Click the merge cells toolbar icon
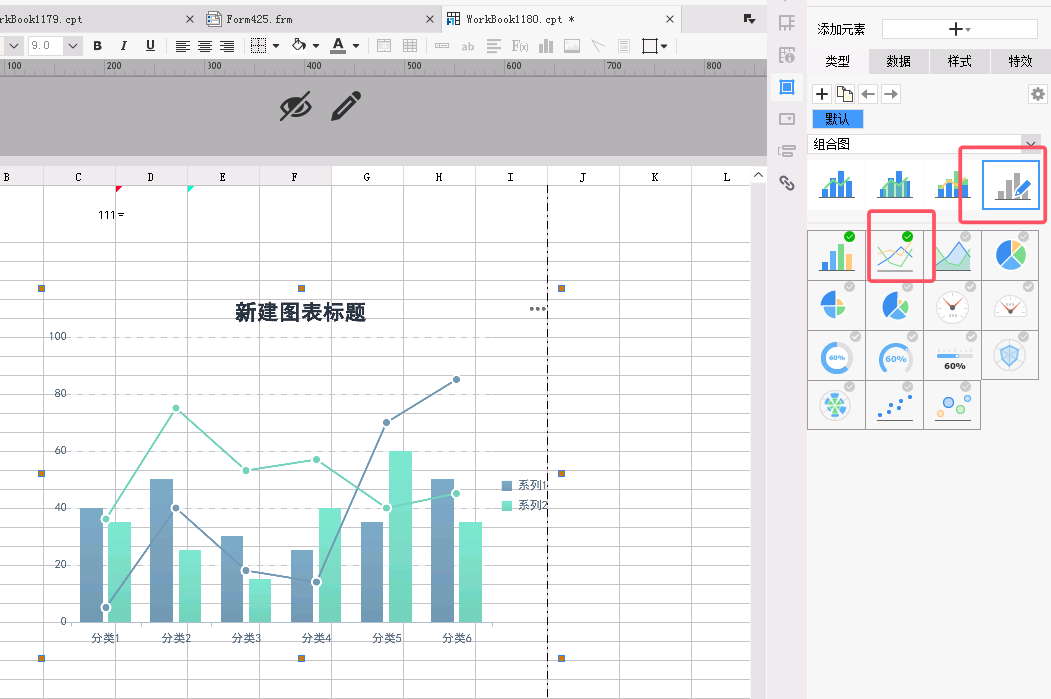The image size is (1051, 699). tap(384, 46)
